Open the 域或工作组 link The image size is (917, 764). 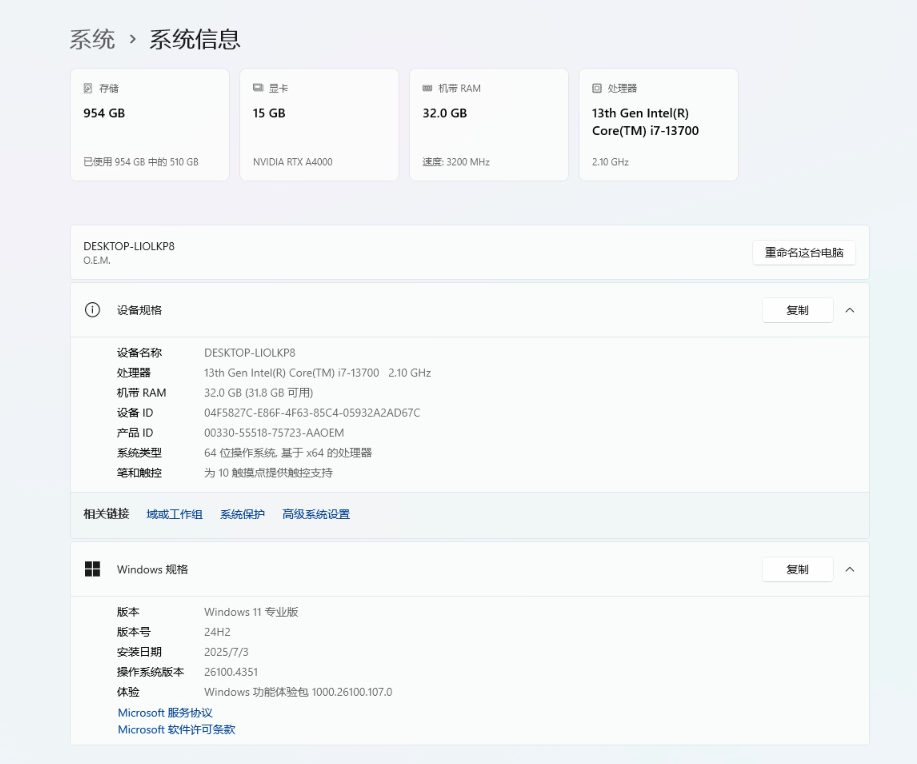[174, 514]
